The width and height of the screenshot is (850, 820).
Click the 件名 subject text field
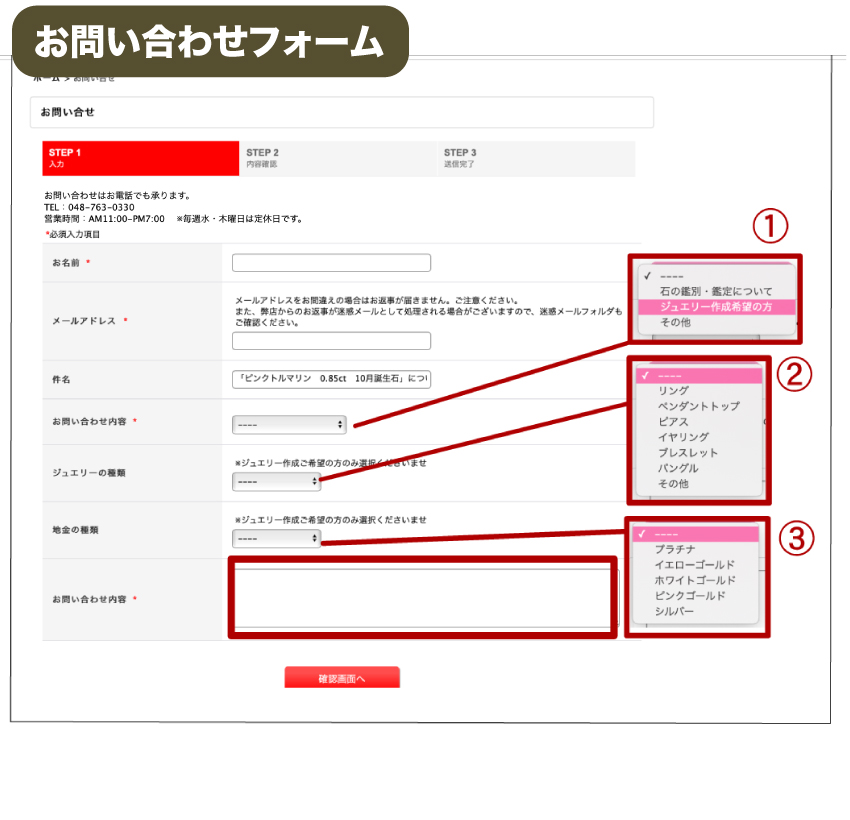coord(331,379)
